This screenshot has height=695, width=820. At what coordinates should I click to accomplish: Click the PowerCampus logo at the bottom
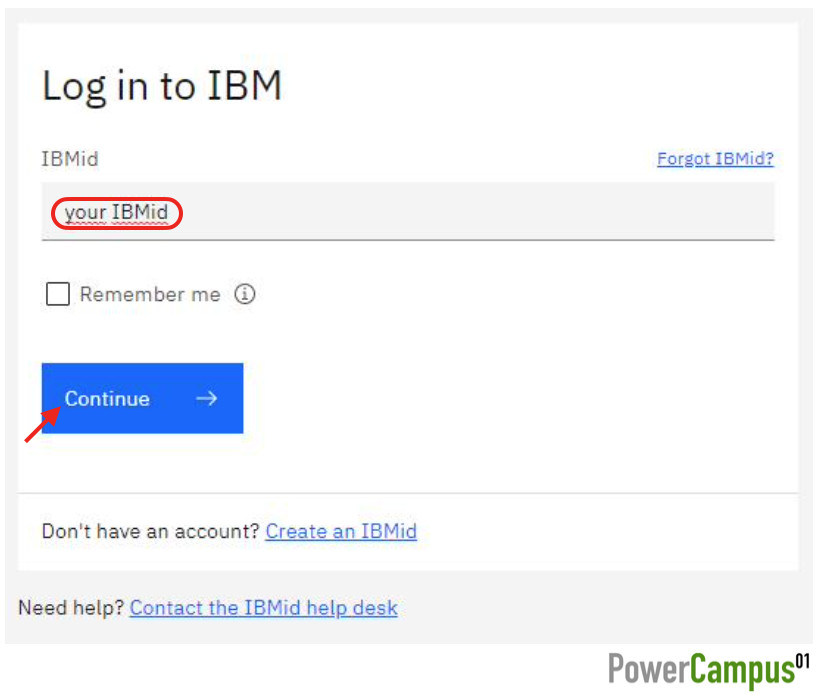(x=706, y=668)
